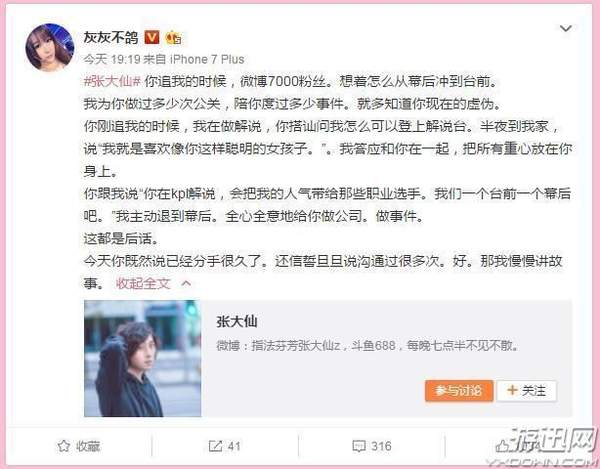Open the 灰灰不鸽 username link
600x469 pixels.
click(x=111, y=37)
